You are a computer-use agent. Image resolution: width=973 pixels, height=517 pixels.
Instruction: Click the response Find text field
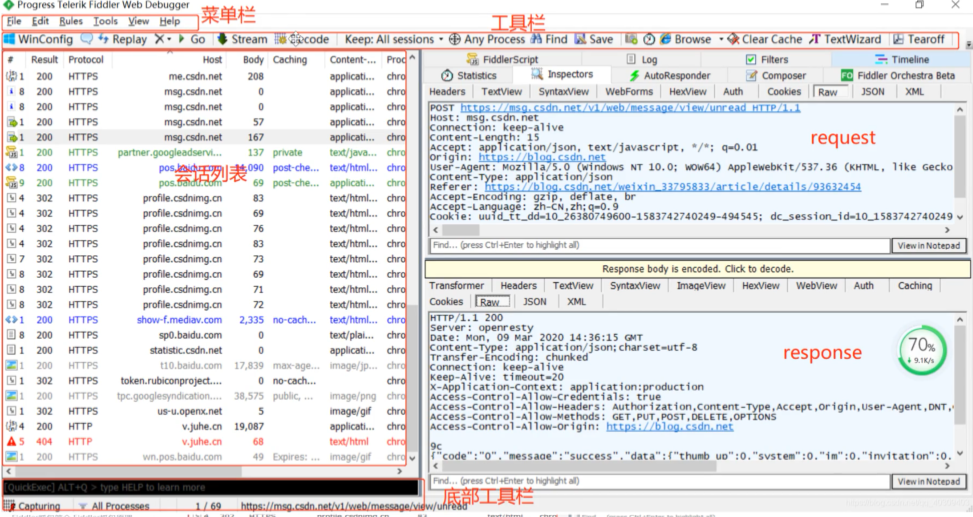pyautogui.click(x=659, y=481)
